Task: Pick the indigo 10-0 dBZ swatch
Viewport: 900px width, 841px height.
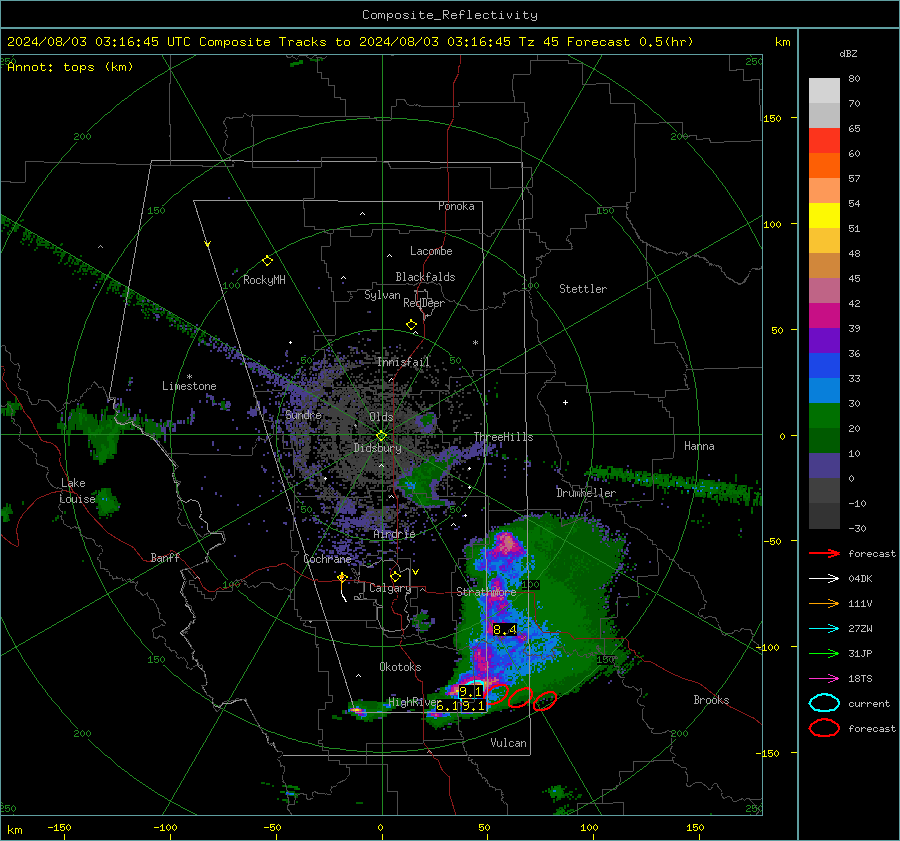Action: pyautogui.click(x=824, y=466)
